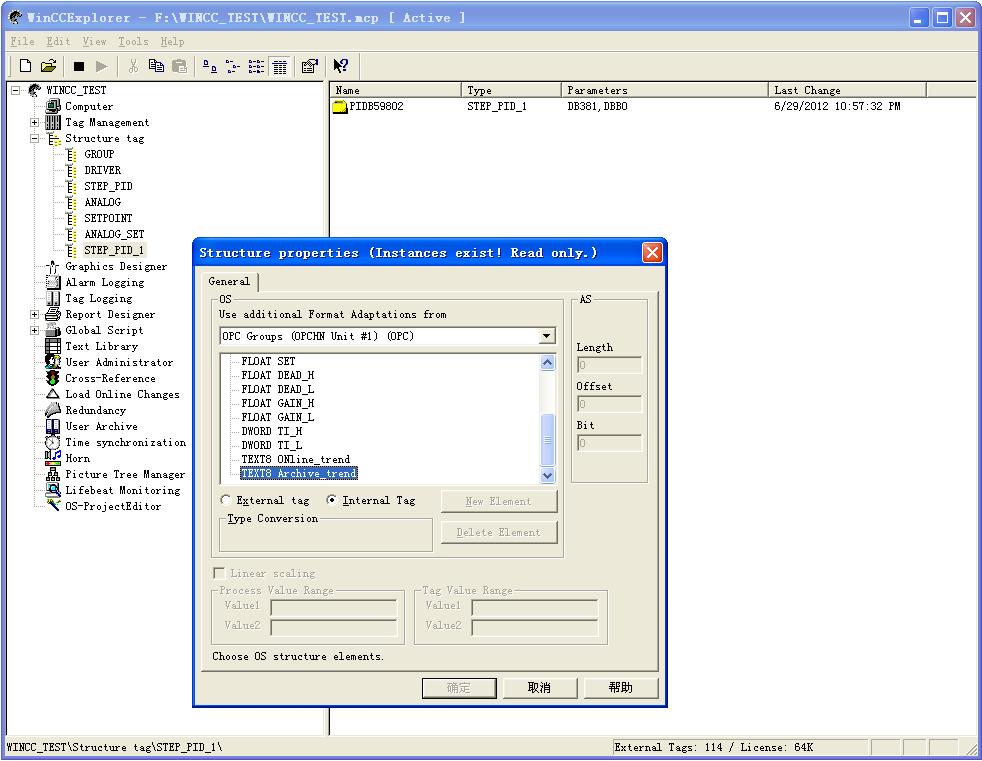The width and height of the screenshot is (982, 761).
Task: Click the What's This help icon
Action: click(x=341, y=66)
